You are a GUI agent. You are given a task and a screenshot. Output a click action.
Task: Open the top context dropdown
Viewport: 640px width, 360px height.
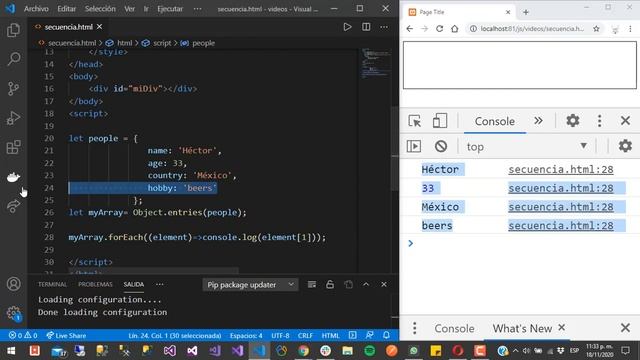click(527, 147)
